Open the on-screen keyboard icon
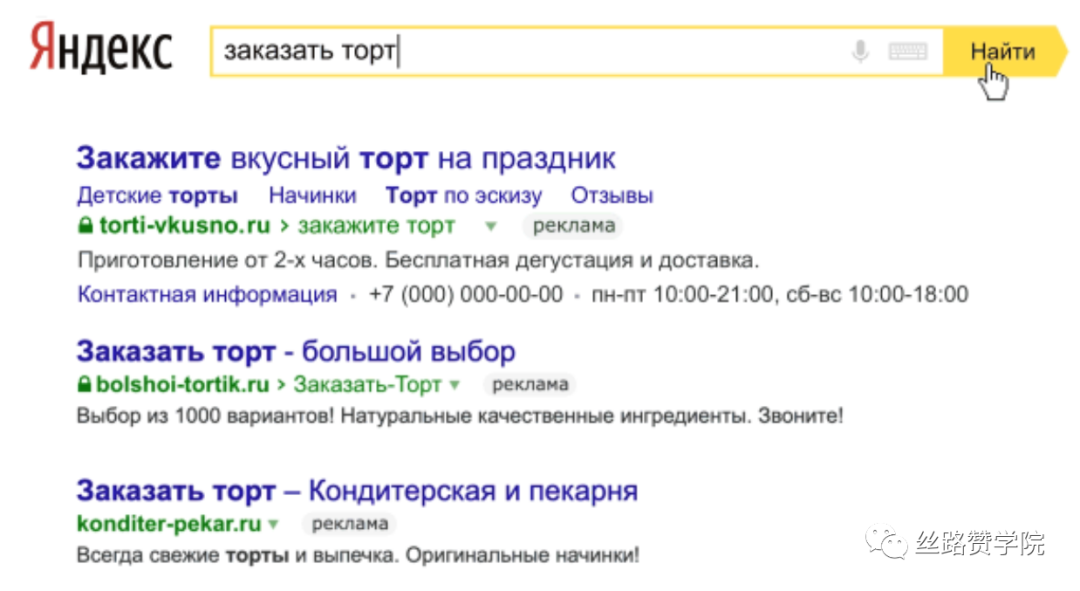Viewport: 1080px width, 591px height. click(x=907, y=52)
